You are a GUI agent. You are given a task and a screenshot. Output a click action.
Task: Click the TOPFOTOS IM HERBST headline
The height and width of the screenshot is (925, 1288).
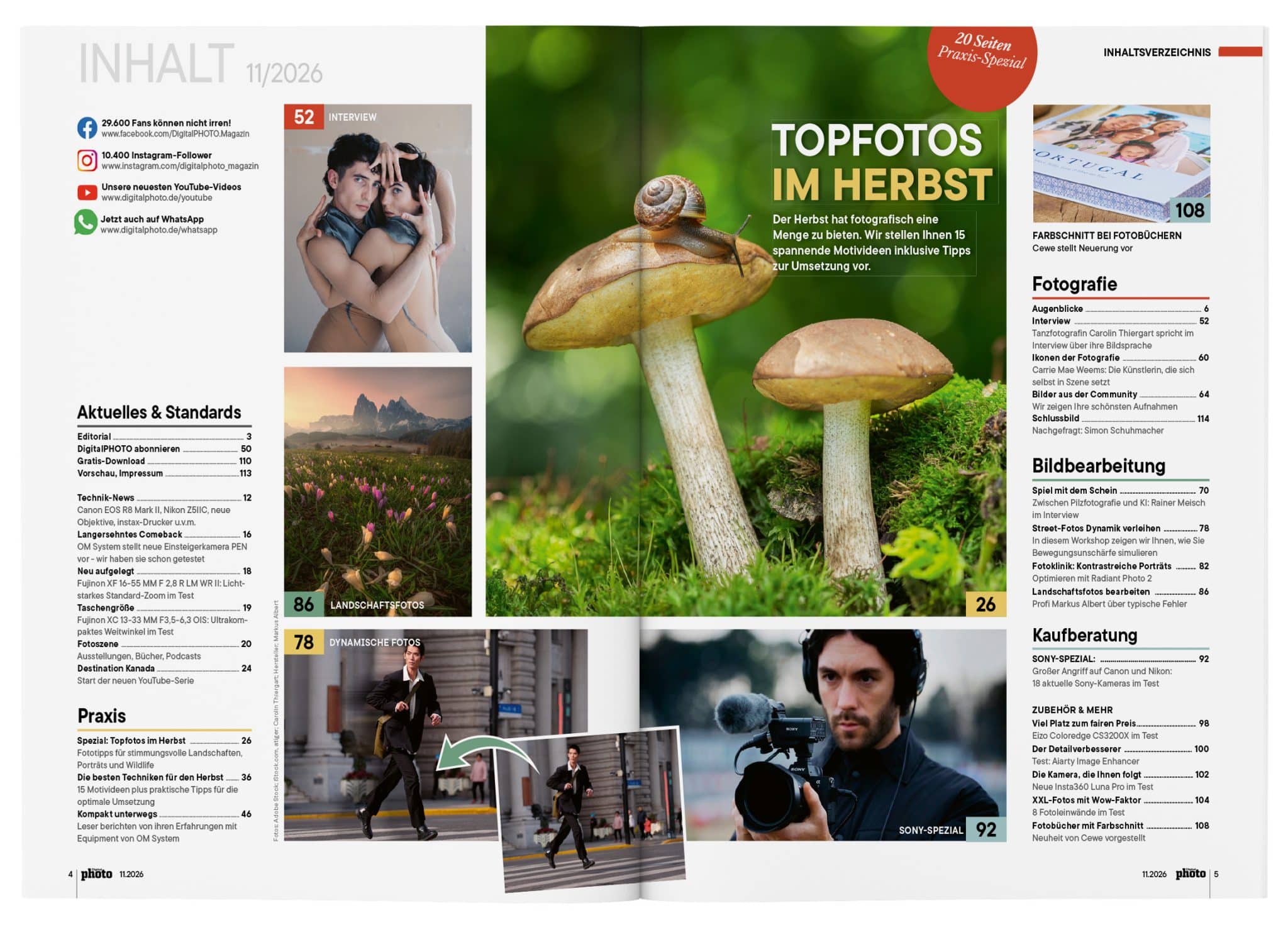point(882,162)
